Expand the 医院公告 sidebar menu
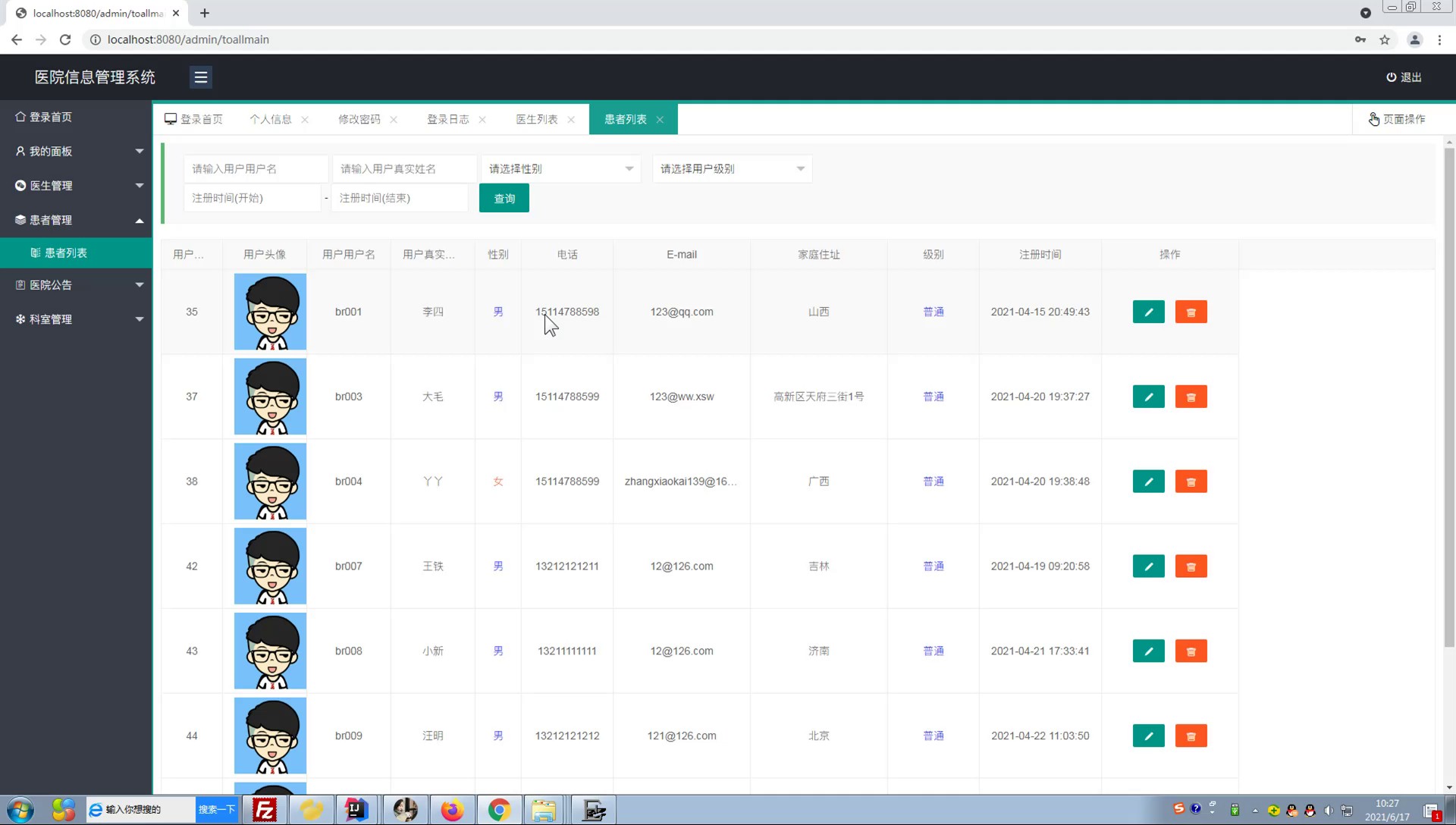1456x825 pixels. pos(76,285)
